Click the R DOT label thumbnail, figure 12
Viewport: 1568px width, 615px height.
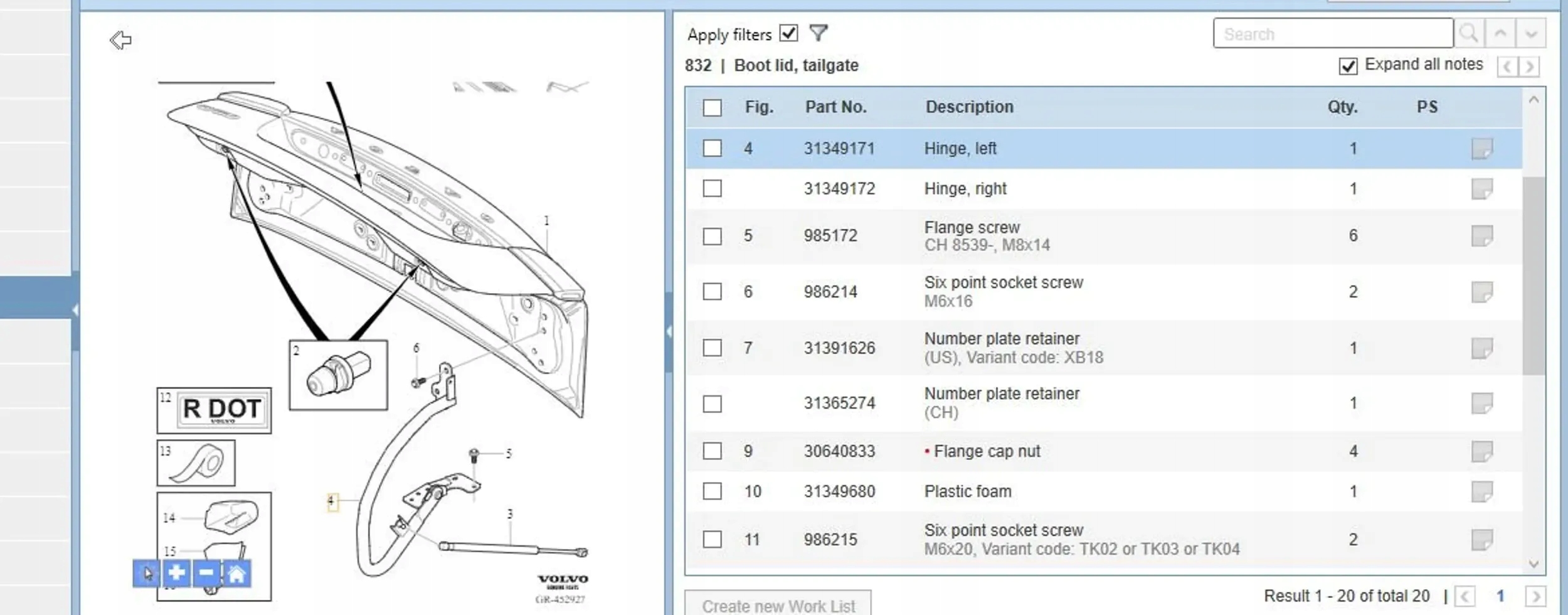(x=214, y=410)
